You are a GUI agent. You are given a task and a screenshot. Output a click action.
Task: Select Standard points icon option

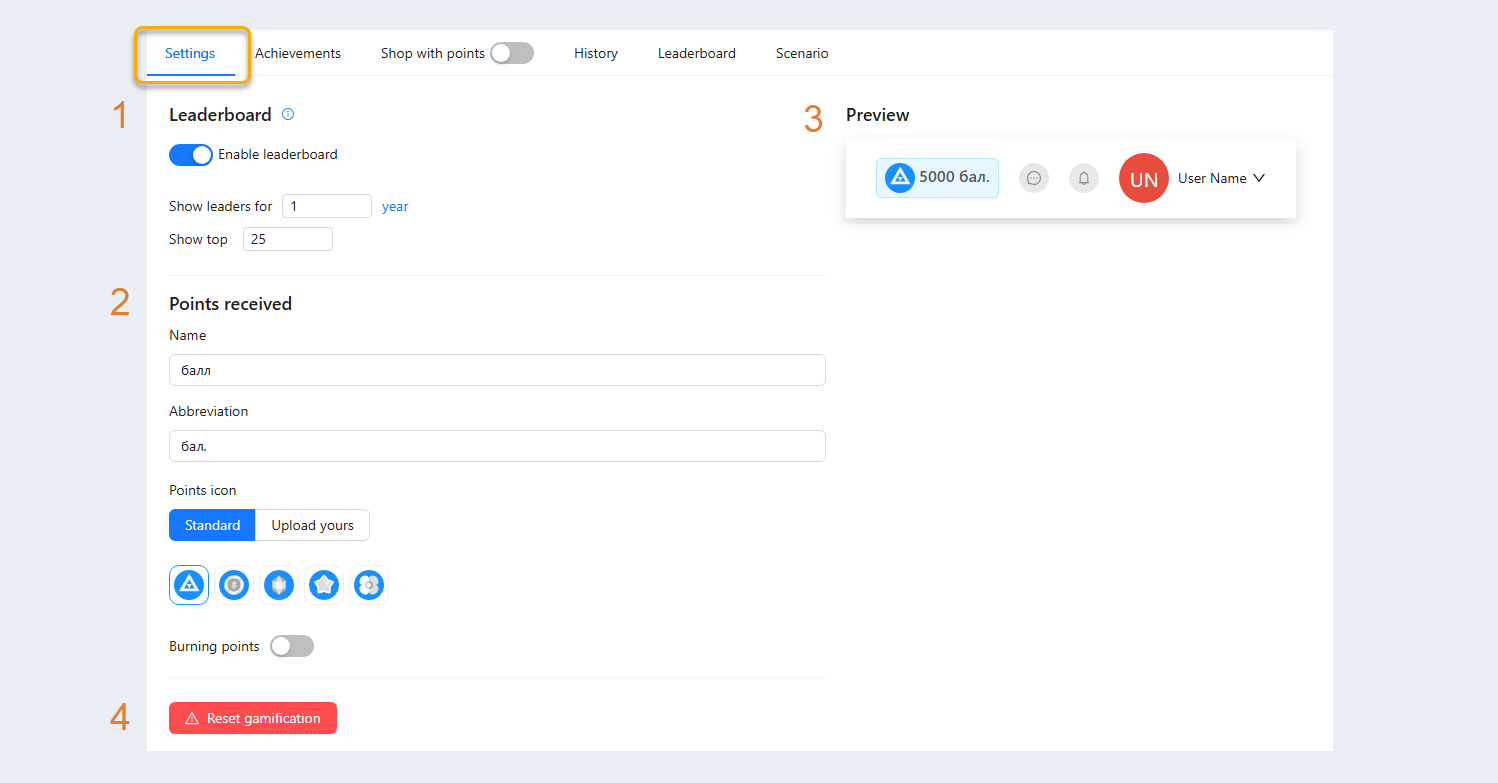click(212, 525)
